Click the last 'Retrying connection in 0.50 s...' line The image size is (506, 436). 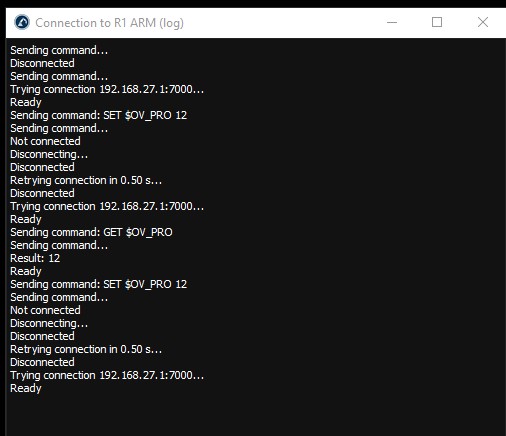(86, 349)
